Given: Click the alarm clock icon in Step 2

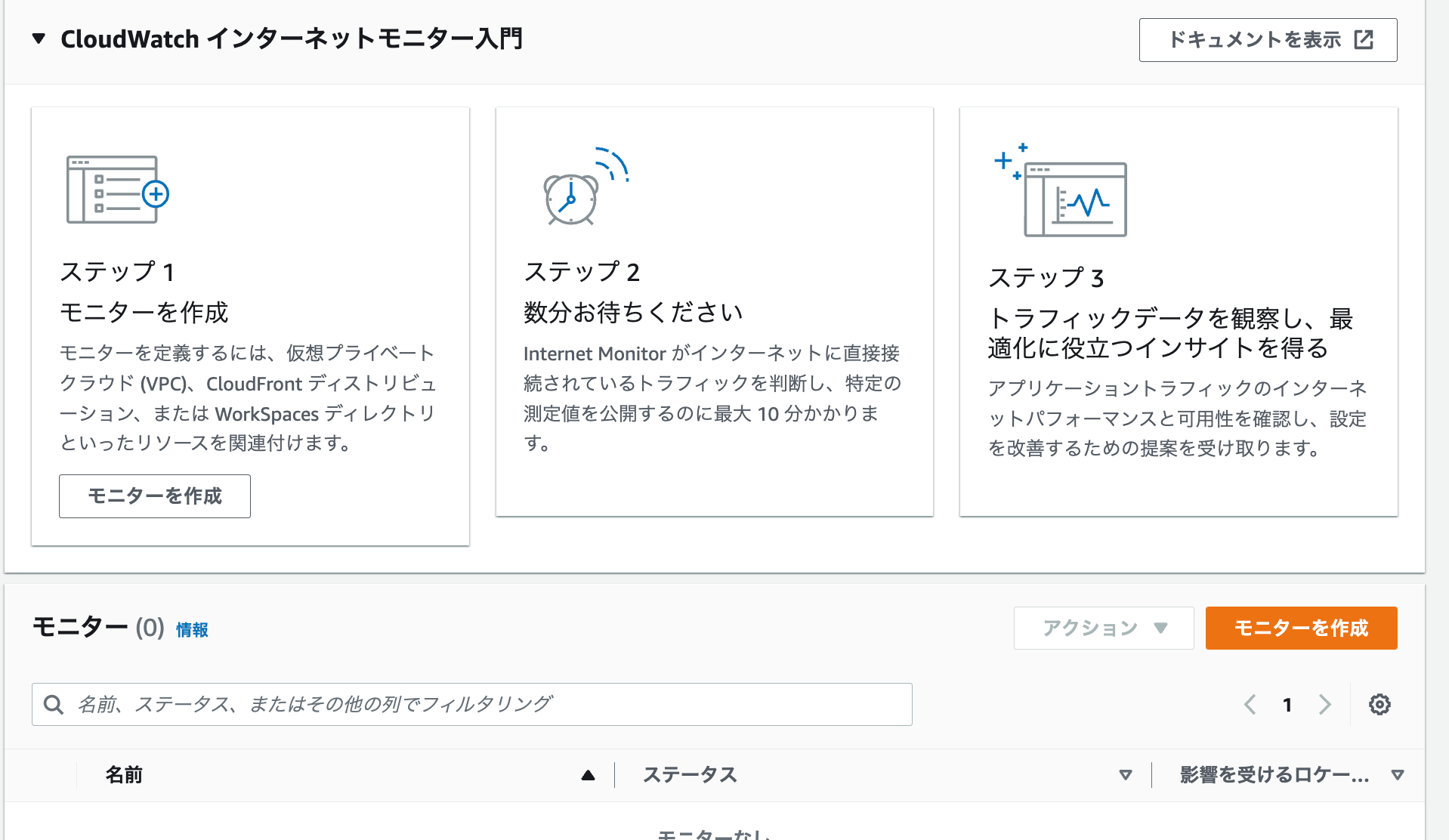Looking at the screenshot, I should [585, 187].
